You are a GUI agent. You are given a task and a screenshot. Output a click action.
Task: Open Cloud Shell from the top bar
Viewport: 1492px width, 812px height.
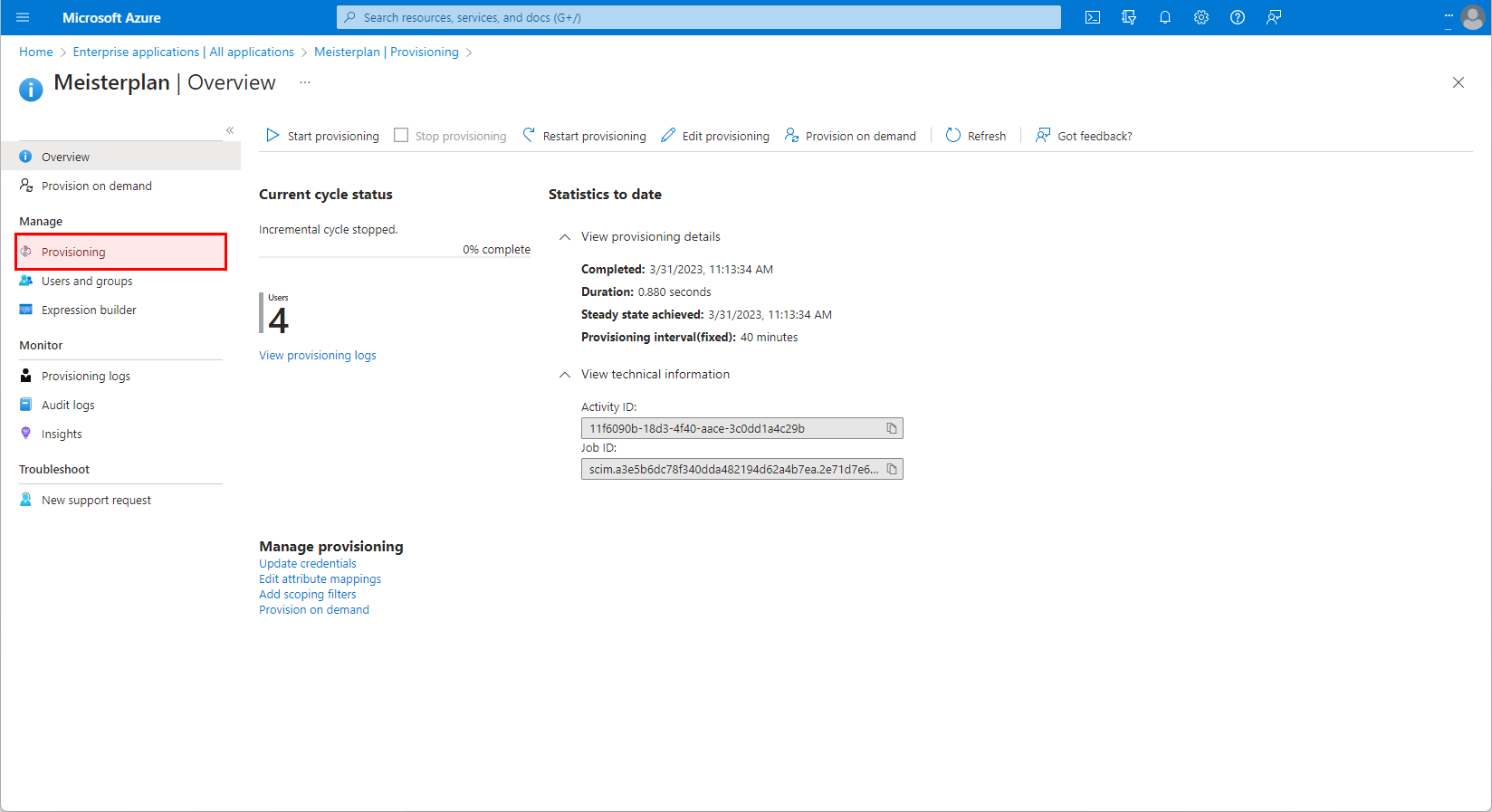click(x=1093, y=17)
